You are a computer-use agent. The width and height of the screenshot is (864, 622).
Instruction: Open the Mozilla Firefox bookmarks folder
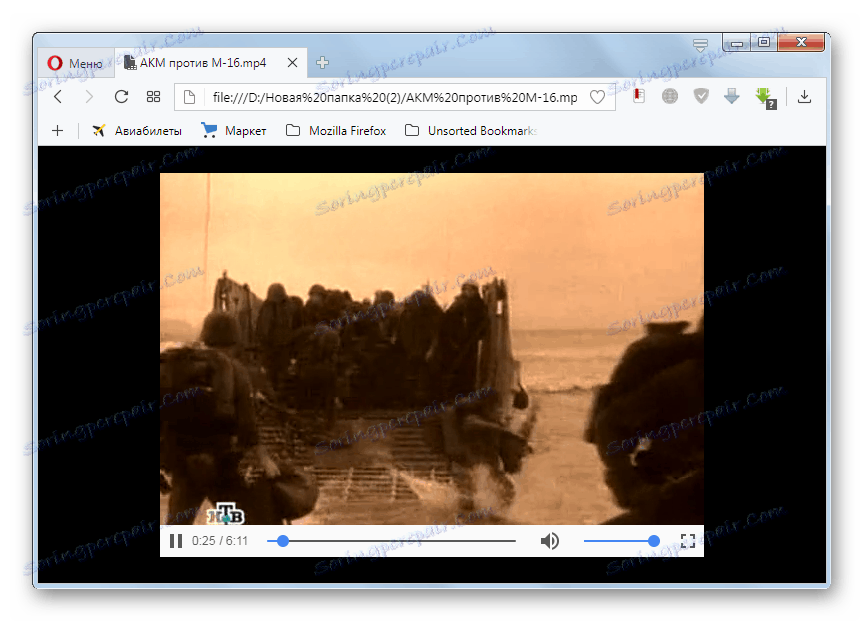(x=336, y=131)
